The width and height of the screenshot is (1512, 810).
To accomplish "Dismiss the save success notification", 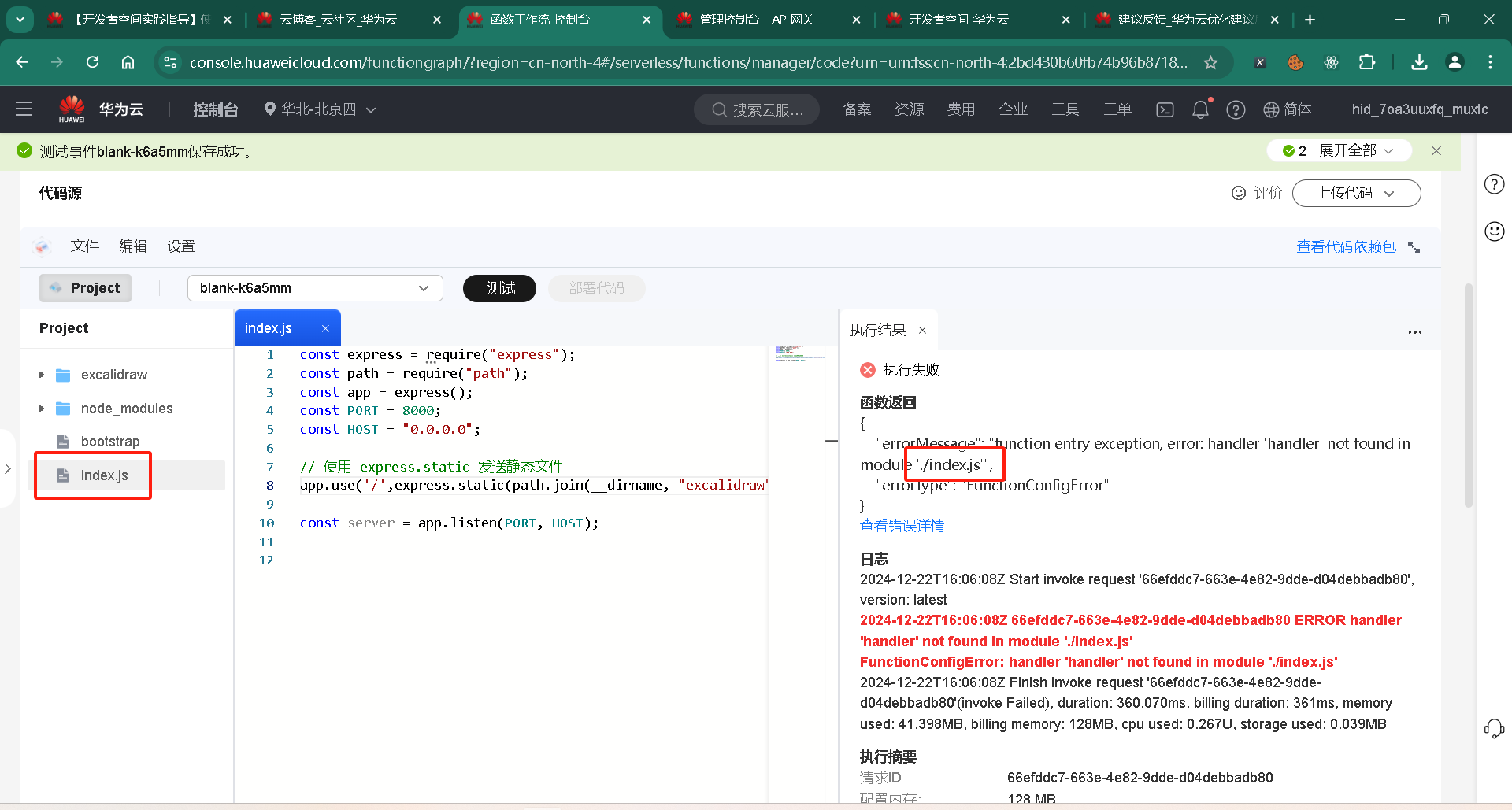I will 1436,150.
